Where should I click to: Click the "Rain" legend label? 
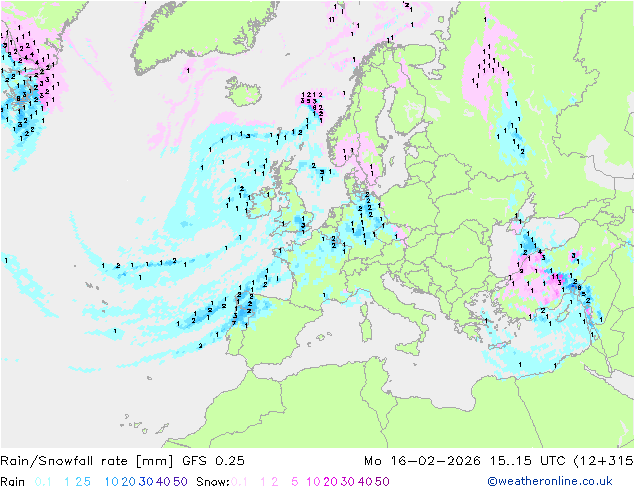pos(13,482)
